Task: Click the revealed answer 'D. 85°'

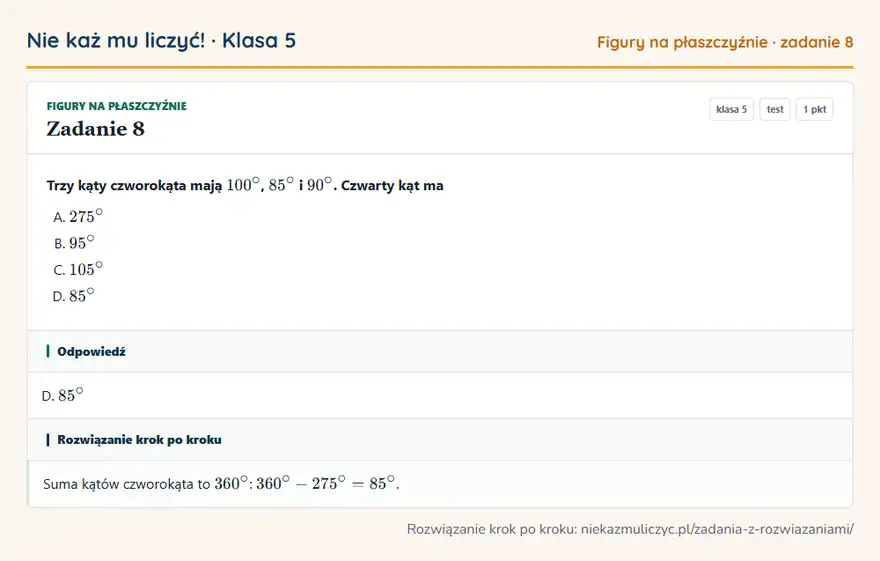Action: tap(62, 395)
